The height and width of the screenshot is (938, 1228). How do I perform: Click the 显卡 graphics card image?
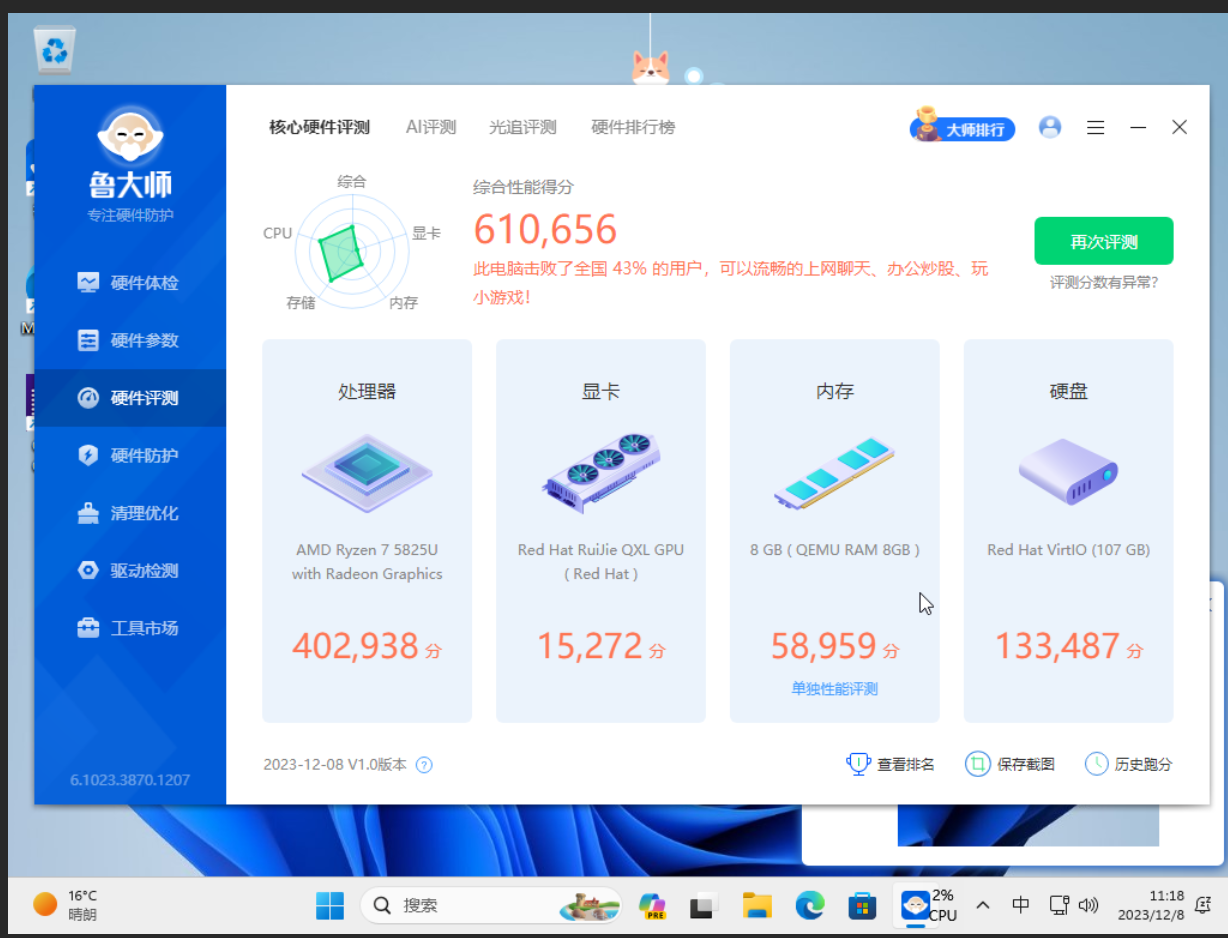click(x=601, y=474)
